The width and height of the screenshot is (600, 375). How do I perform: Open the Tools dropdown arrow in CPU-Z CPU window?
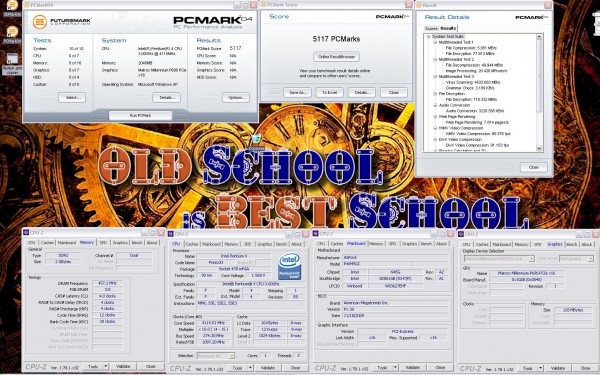coord(250,368)
